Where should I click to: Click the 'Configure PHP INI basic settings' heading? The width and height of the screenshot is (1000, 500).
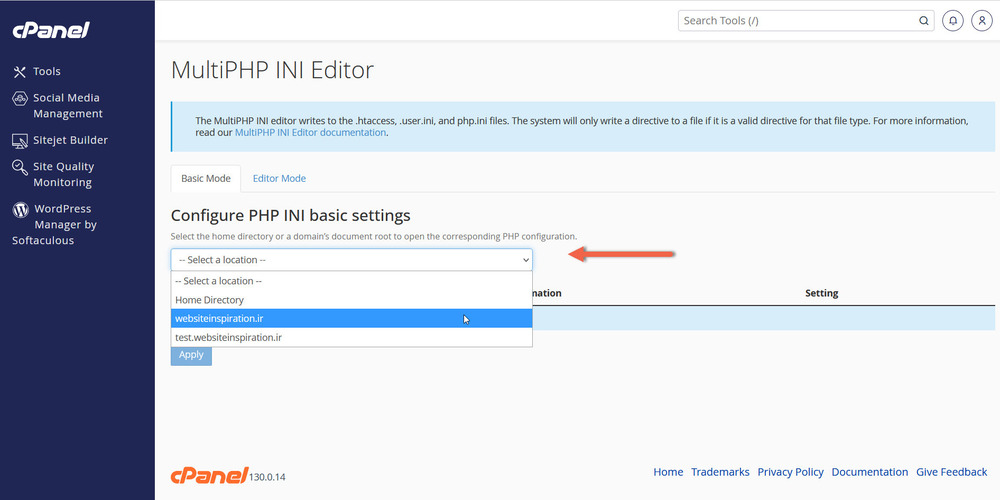click(291, 215)
